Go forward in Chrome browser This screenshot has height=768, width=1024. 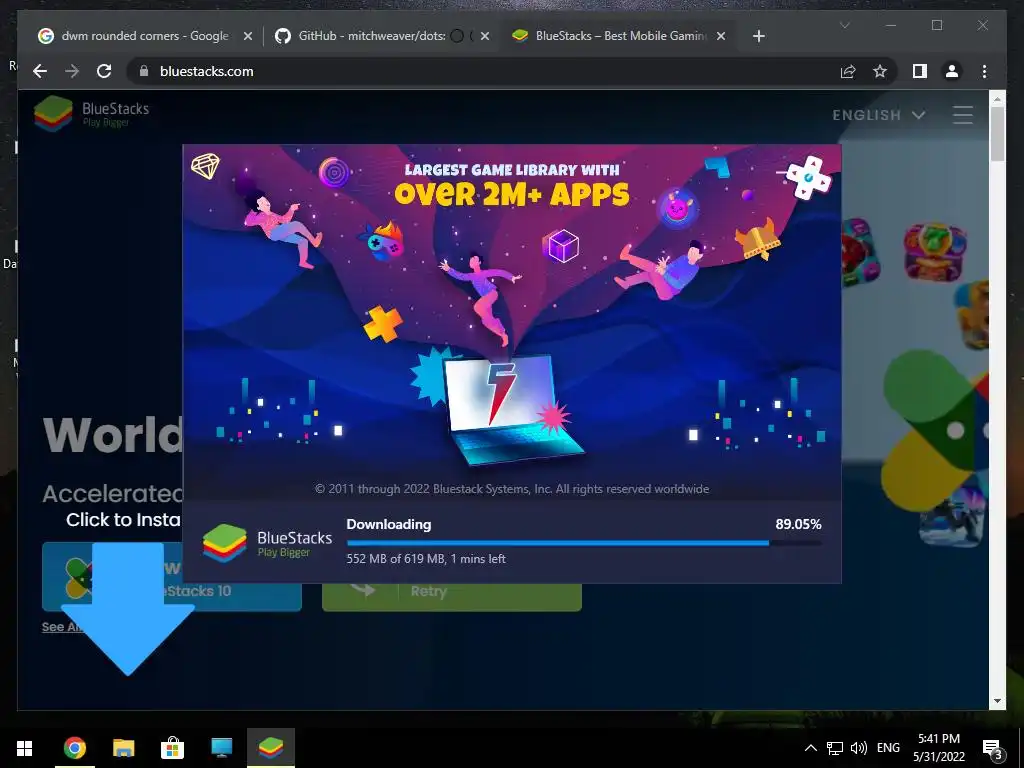72,71
